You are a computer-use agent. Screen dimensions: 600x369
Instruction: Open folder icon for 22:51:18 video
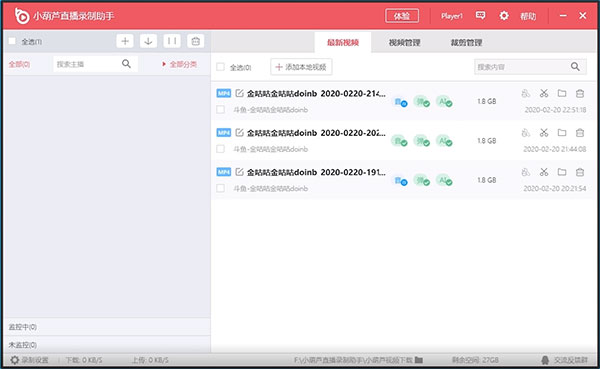[x=562, y=93]
